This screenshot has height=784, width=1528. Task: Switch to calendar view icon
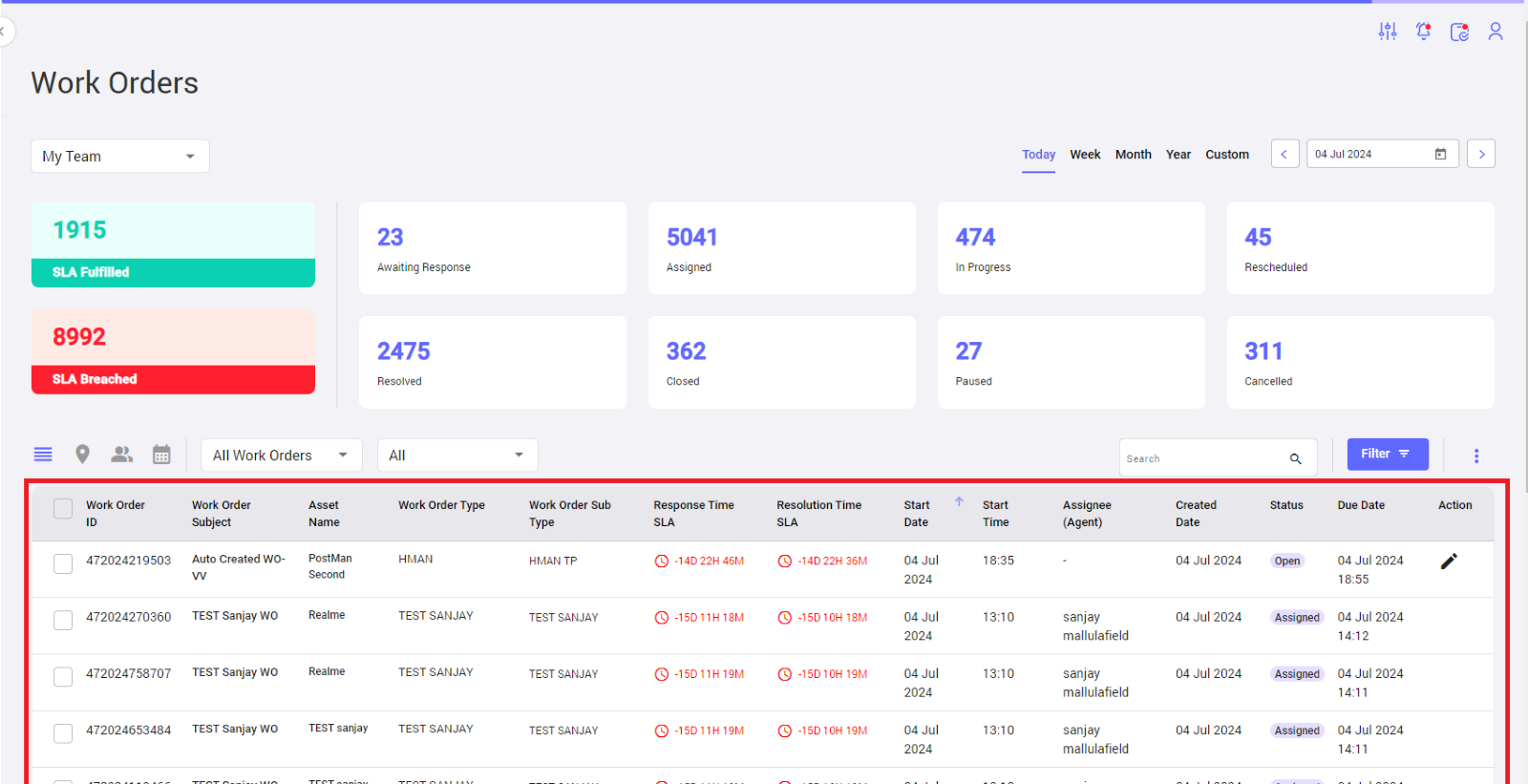coord(161,455)
